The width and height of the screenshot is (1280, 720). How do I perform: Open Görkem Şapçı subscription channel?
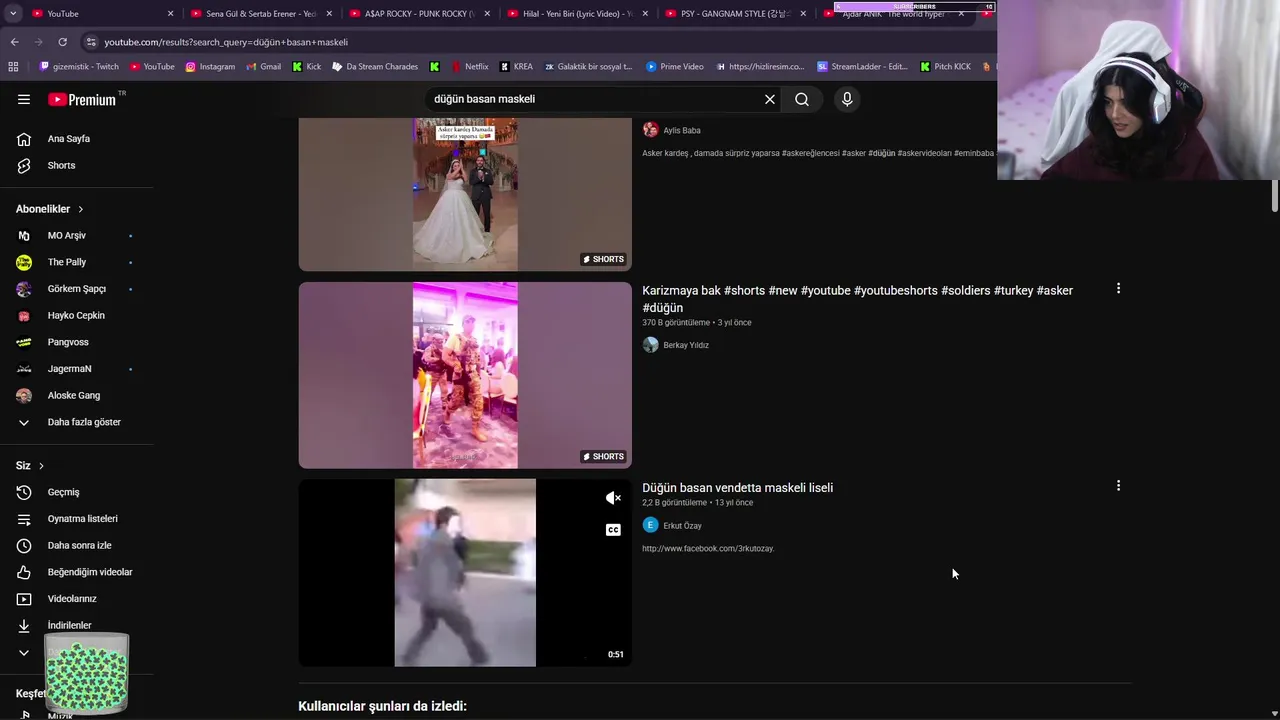tap(76, 289)
